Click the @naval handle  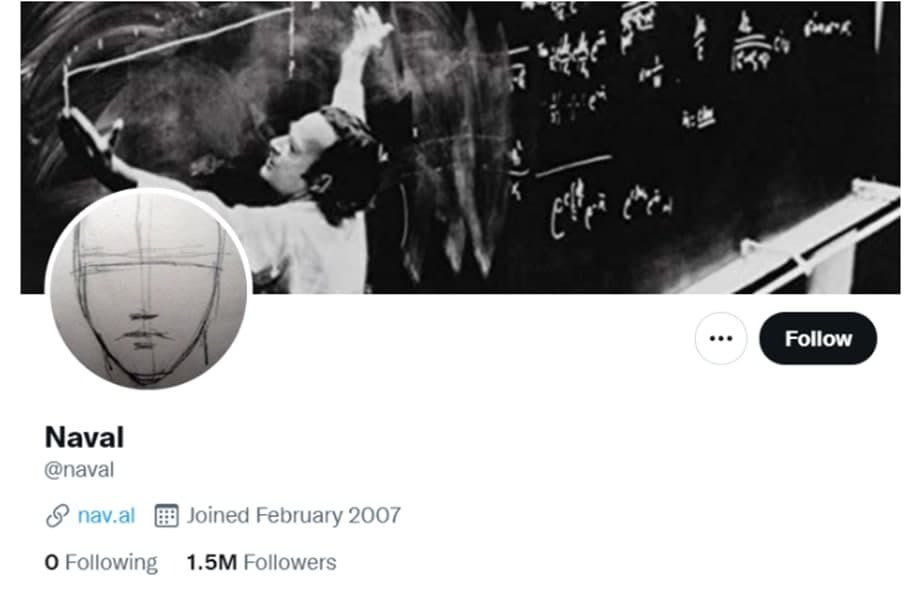click(x=79, y=470)
